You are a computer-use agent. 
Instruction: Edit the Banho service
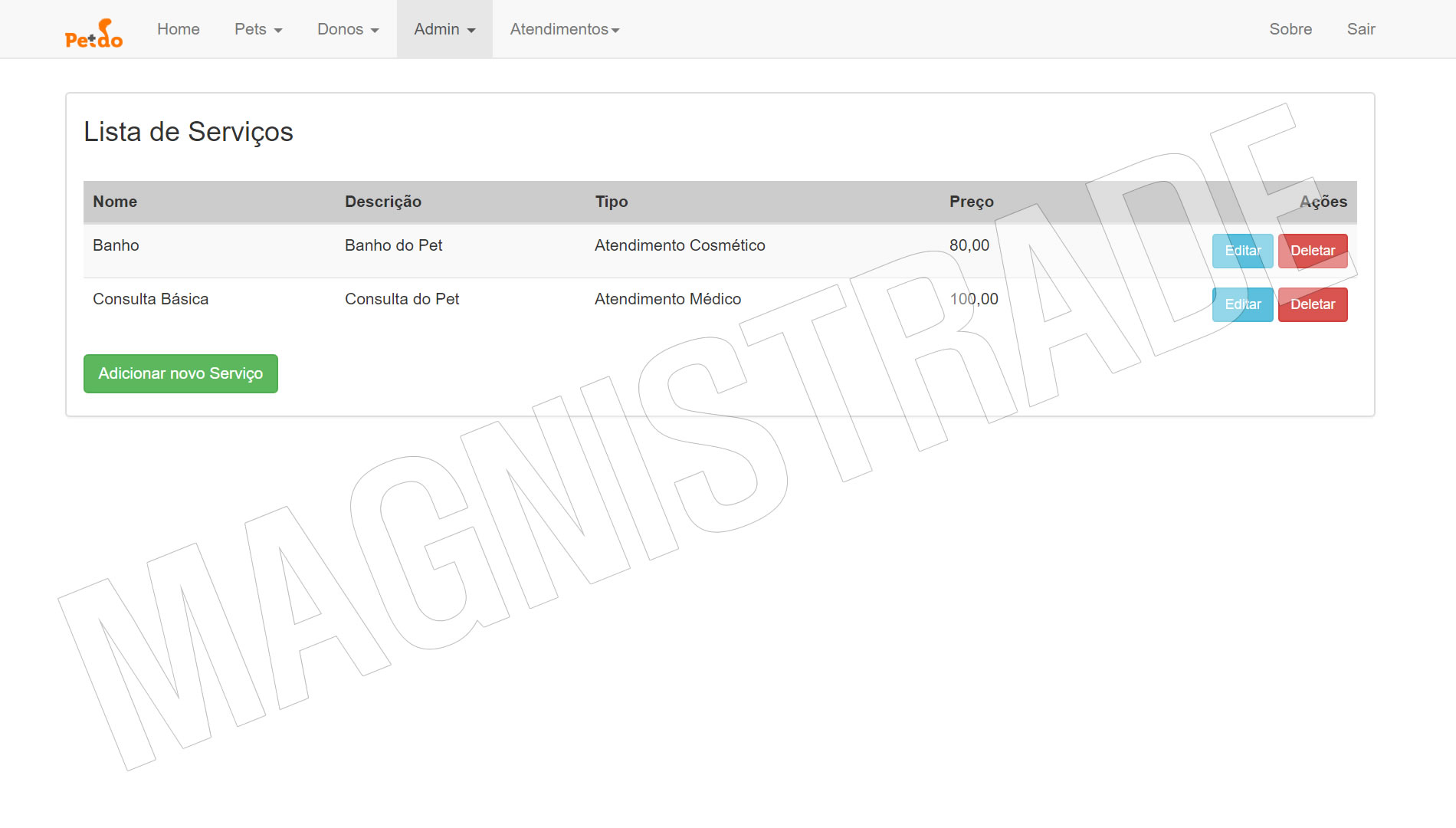1242,251
